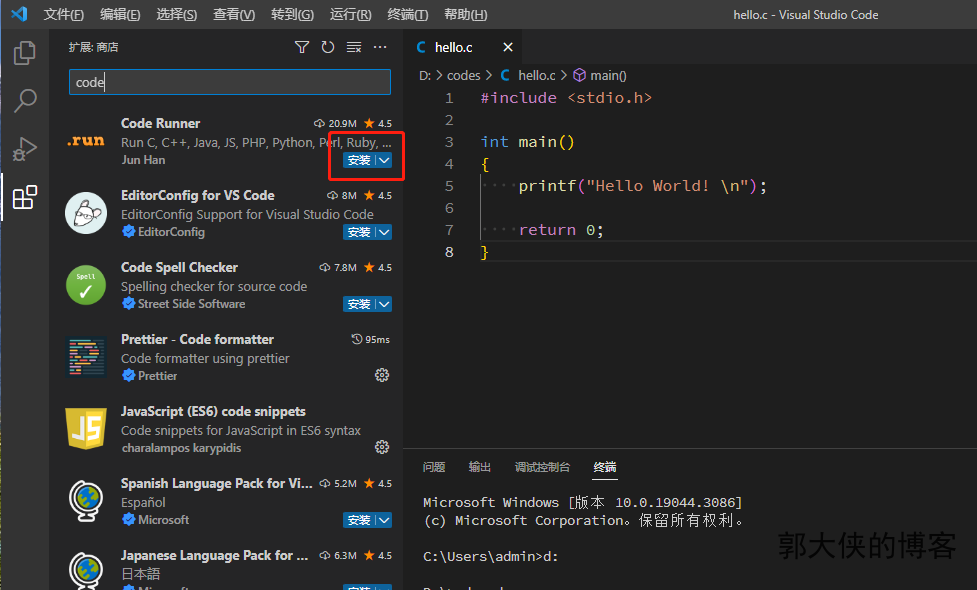
Task: Select the 终端 panel tab
Action: pos(604,467)
